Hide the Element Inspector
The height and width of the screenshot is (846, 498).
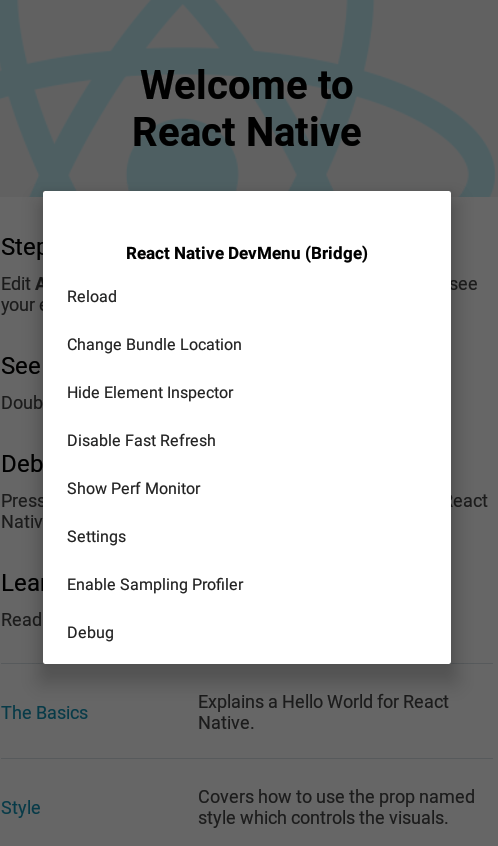point(247,393)
